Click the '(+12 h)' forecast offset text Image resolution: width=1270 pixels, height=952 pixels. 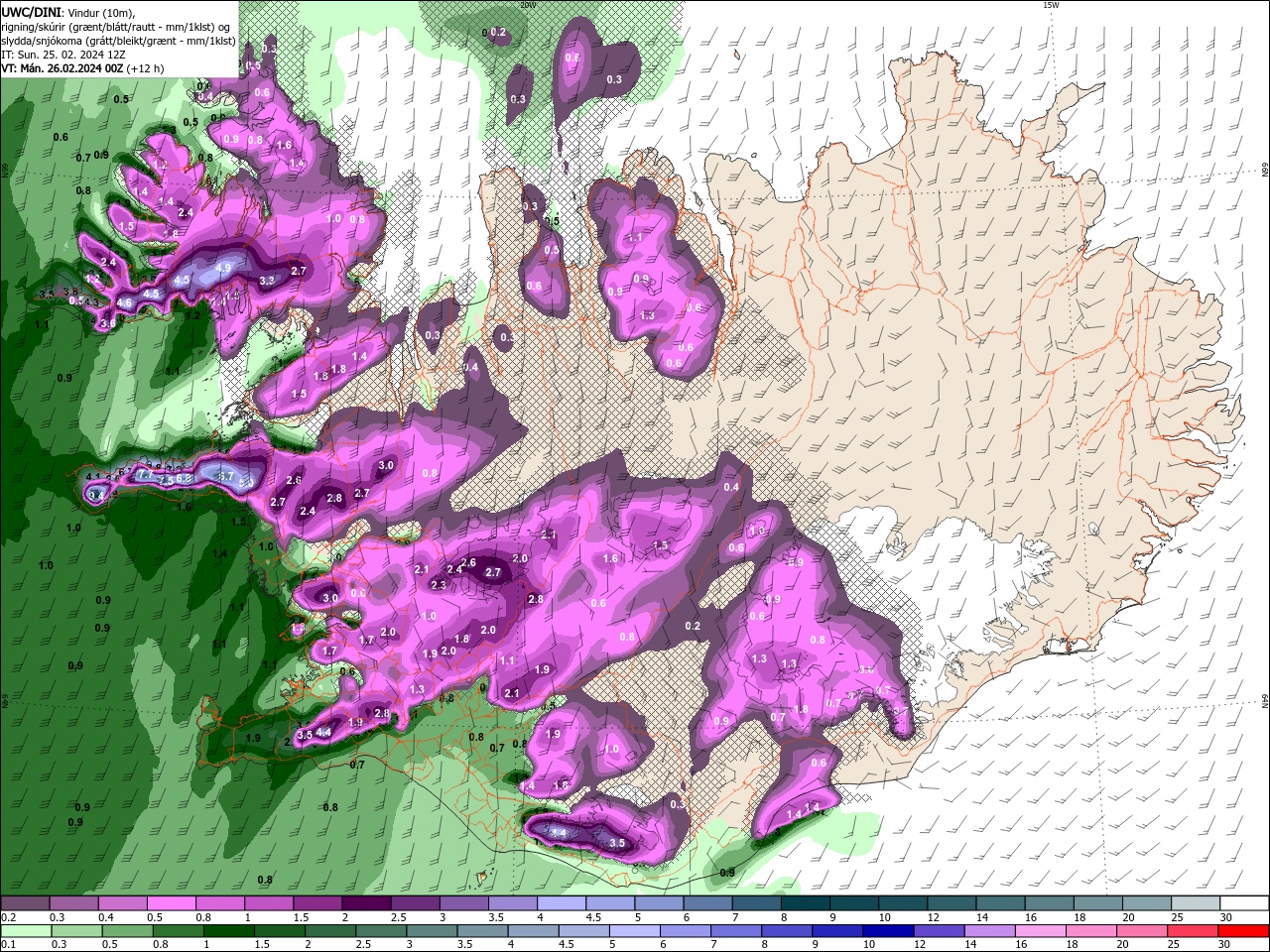pos(143,68)
